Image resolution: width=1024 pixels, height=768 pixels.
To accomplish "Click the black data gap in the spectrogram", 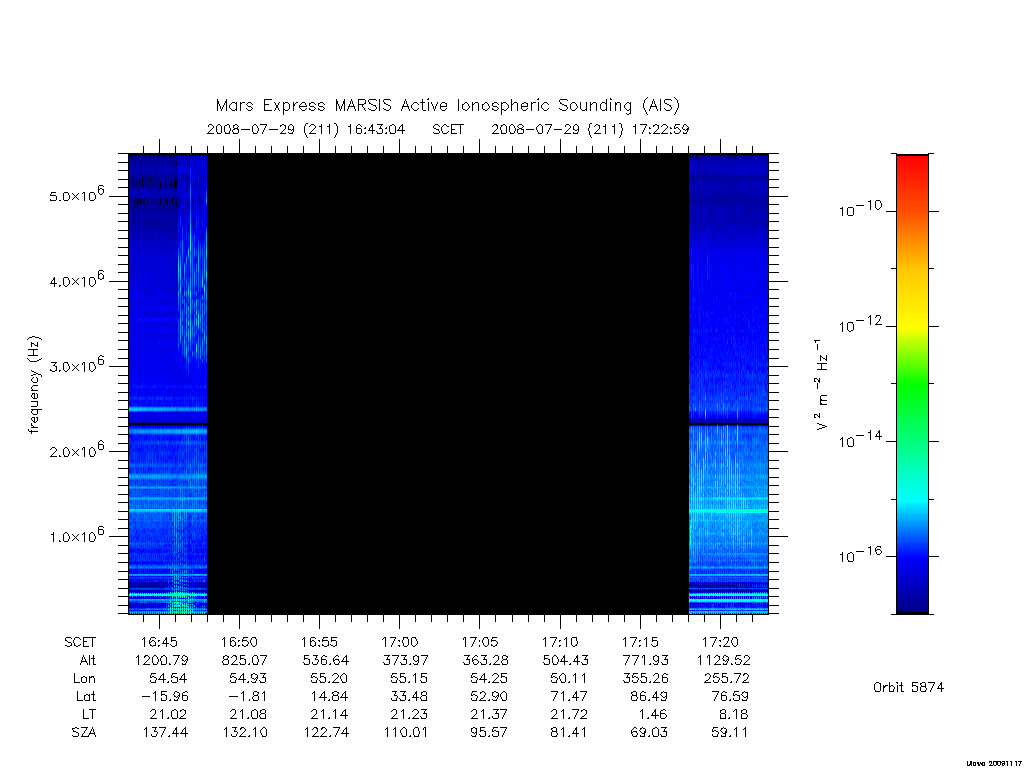I will [x=448, y=384].
